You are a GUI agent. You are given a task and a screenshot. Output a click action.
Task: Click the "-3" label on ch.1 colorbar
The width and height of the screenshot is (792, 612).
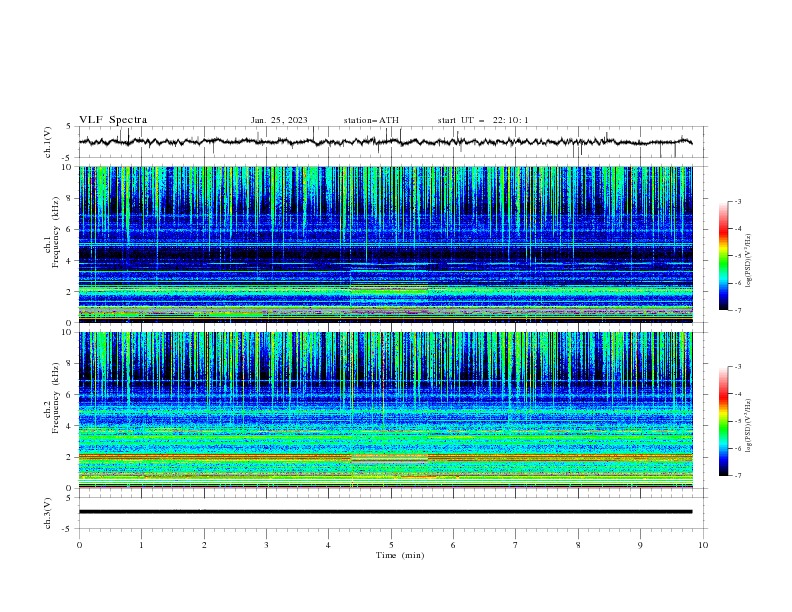(738, 201)
